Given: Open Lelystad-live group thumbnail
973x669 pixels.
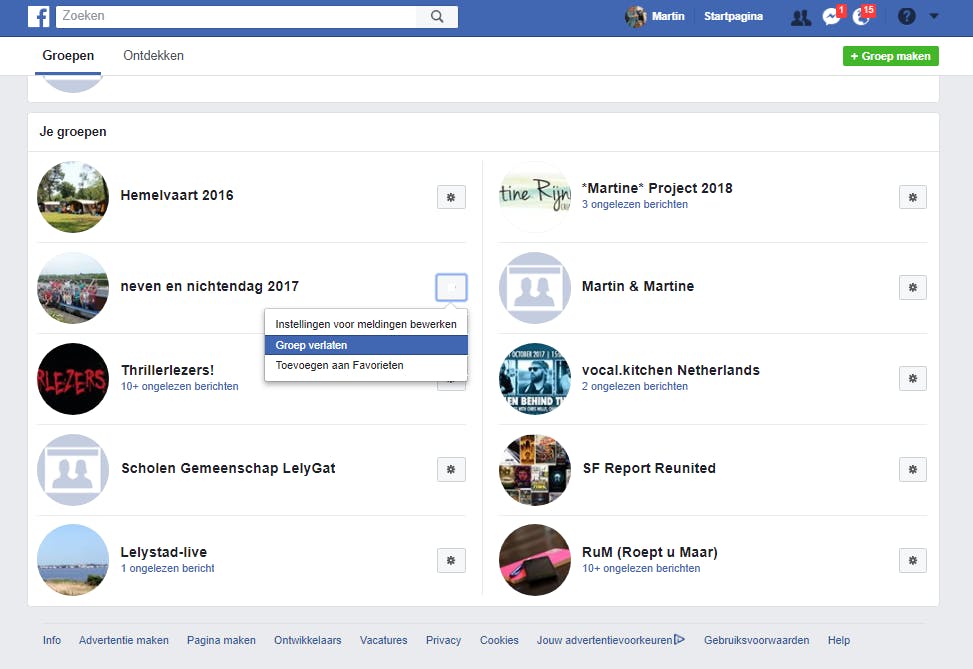Looking at the screenshot, I should (x=73, y=560).
